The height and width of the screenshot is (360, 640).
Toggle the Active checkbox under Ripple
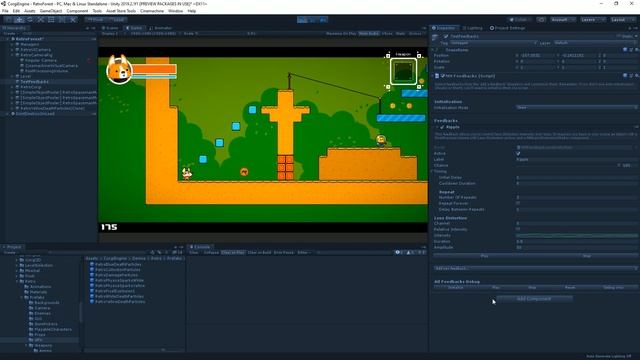[518, 153]
